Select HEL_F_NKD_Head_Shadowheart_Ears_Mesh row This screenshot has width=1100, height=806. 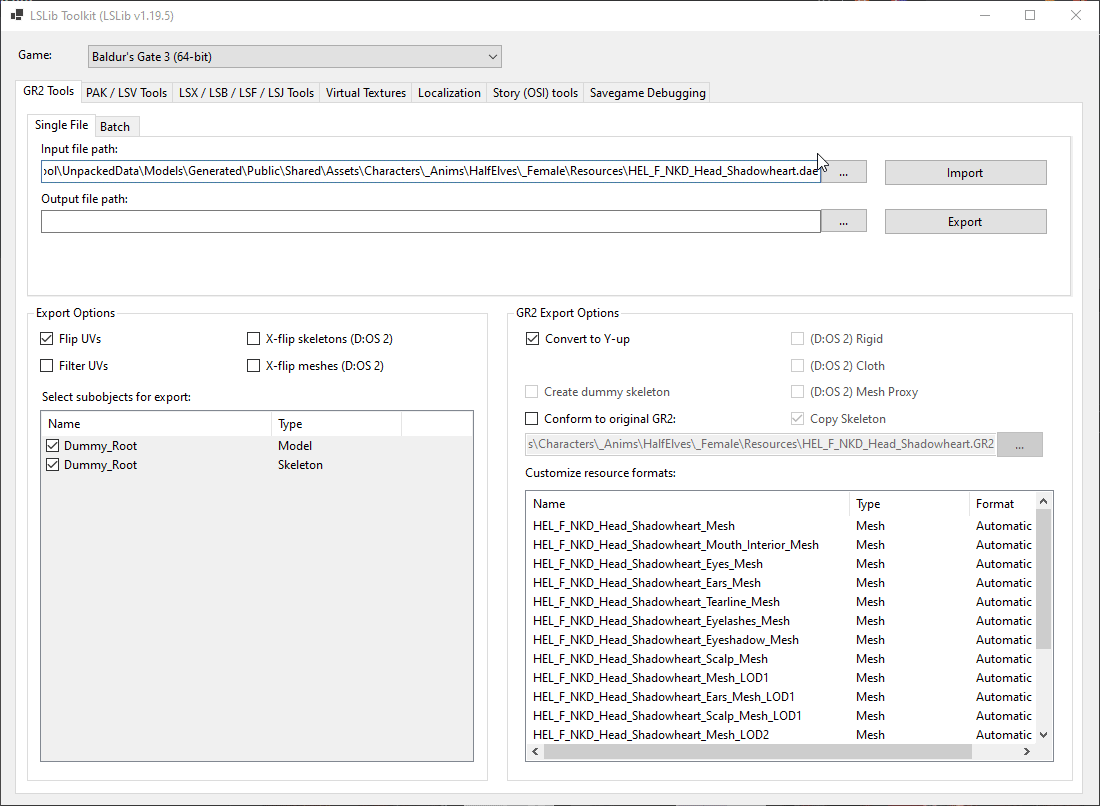pos(782,583)
